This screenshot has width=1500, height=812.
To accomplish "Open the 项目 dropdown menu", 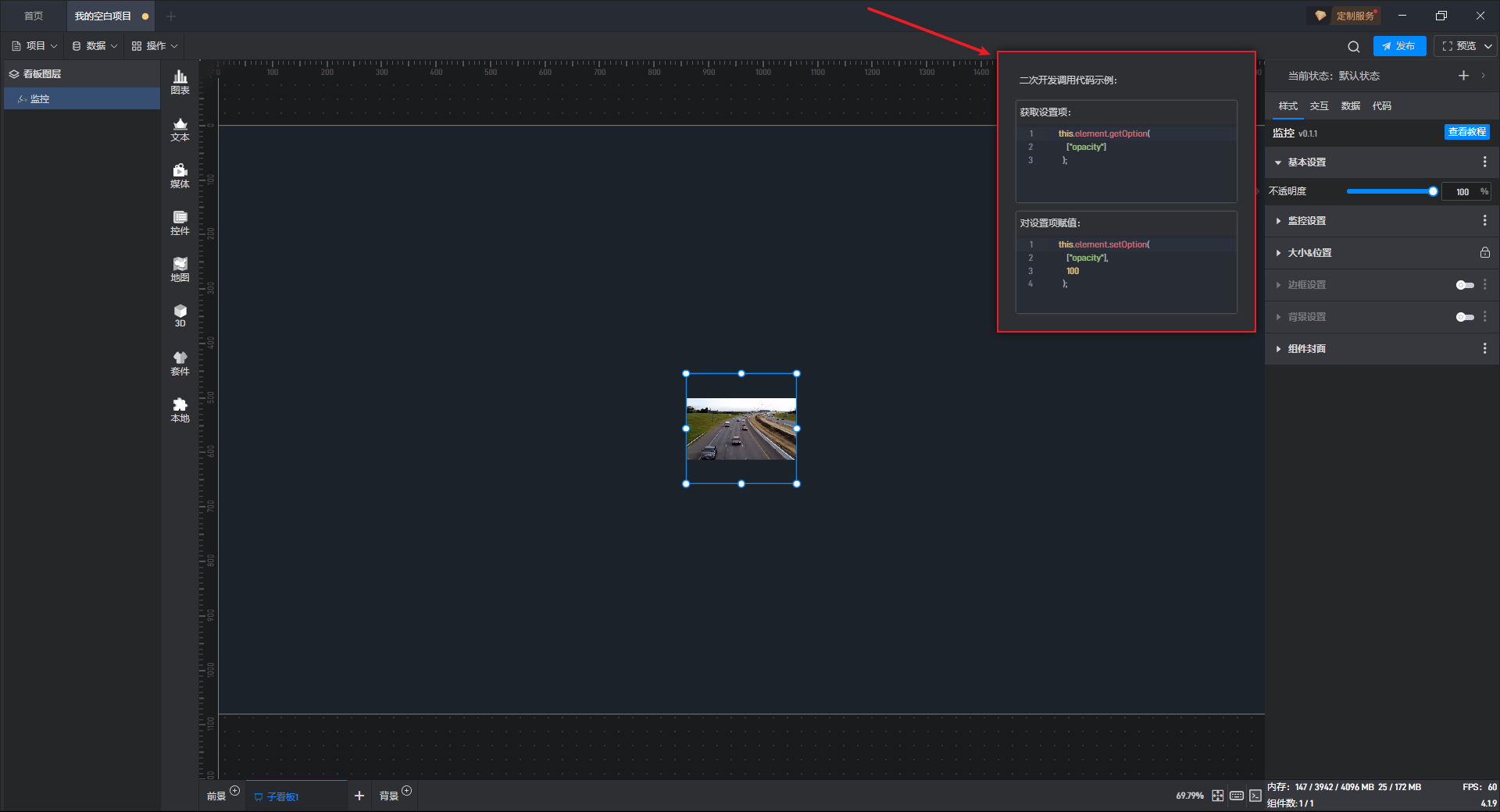I will tap(35, 46).
